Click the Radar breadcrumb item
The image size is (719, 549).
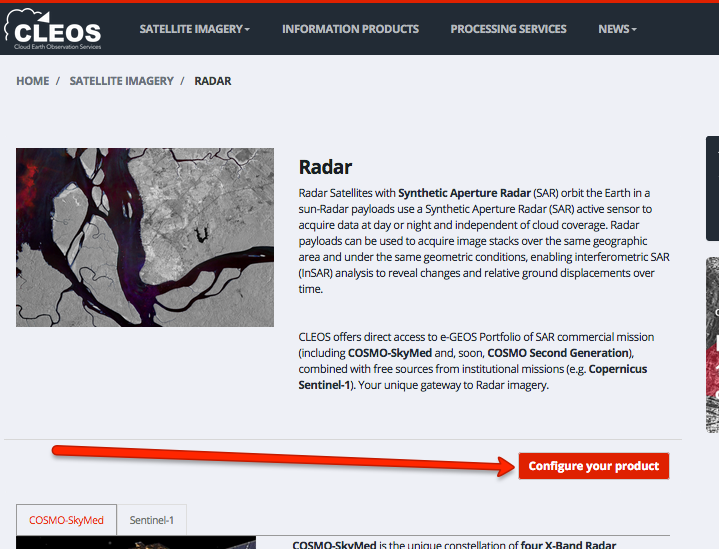(x=213, y=81)
